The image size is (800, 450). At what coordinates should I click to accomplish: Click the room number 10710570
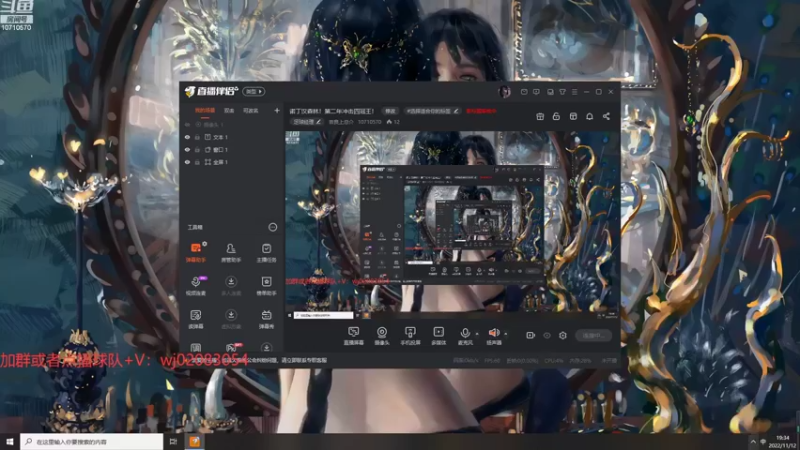coord(369,122)
